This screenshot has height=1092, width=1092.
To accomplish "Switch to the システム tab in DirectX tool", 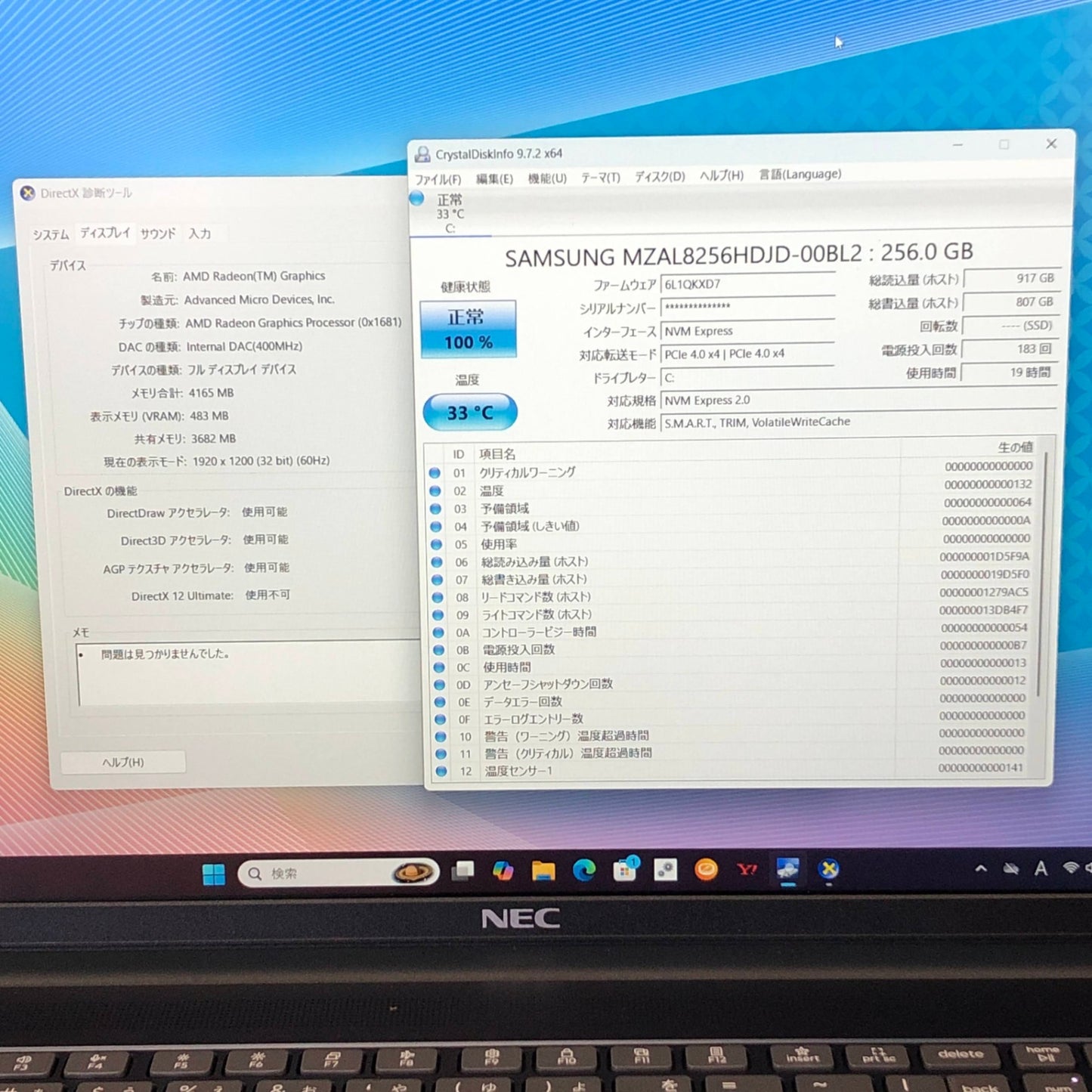I will point(51,234).
